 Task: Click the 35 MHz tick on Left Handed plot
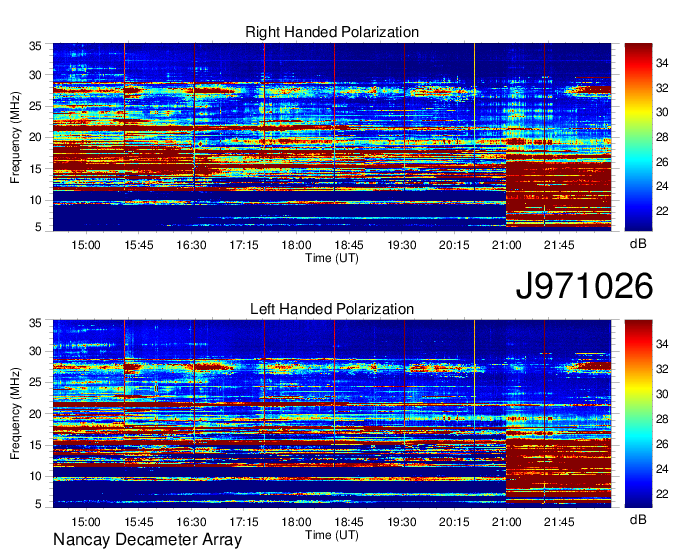[35, 323]
